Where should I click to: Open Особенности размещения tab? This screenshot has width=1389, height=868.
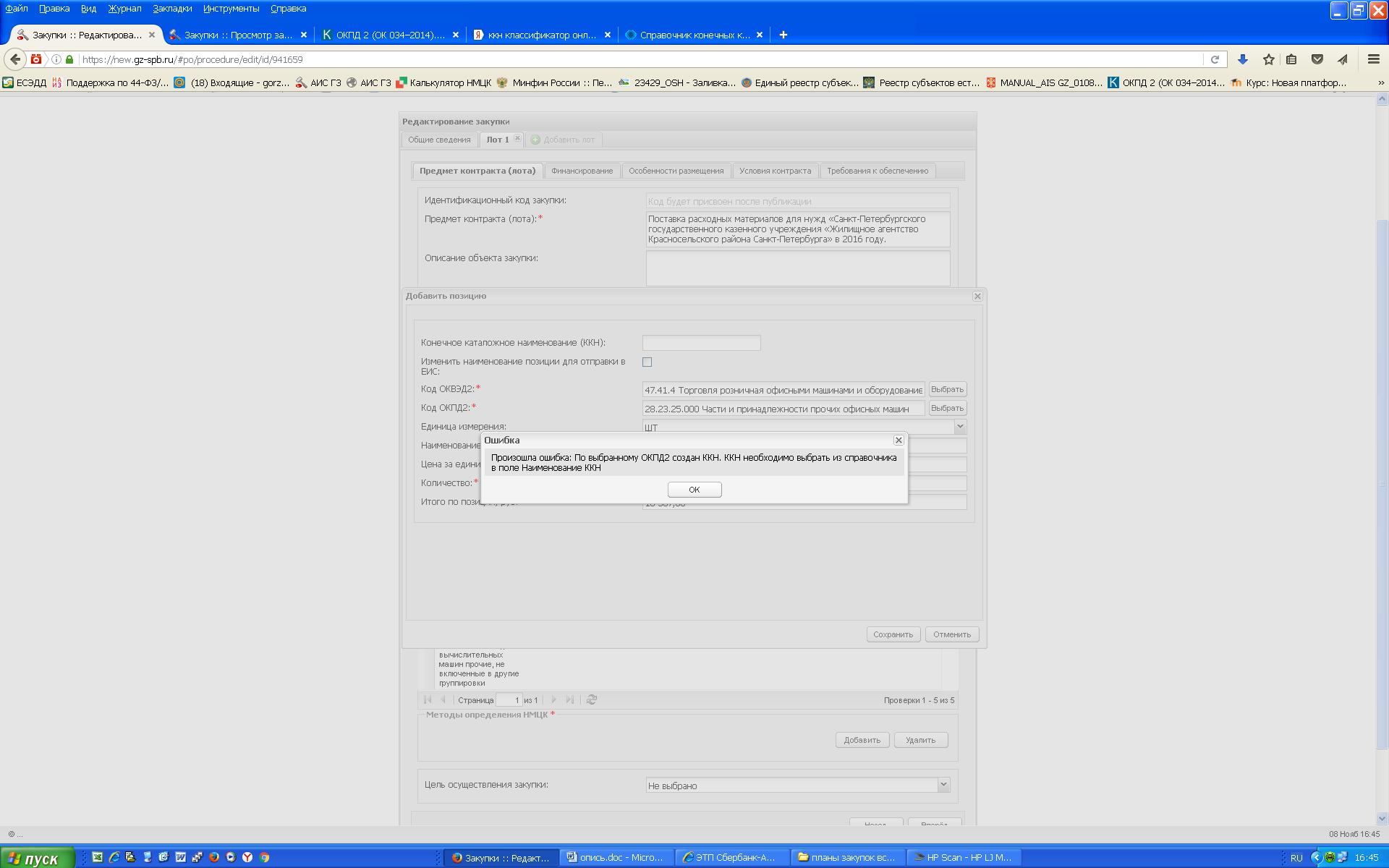coord(676,171)
